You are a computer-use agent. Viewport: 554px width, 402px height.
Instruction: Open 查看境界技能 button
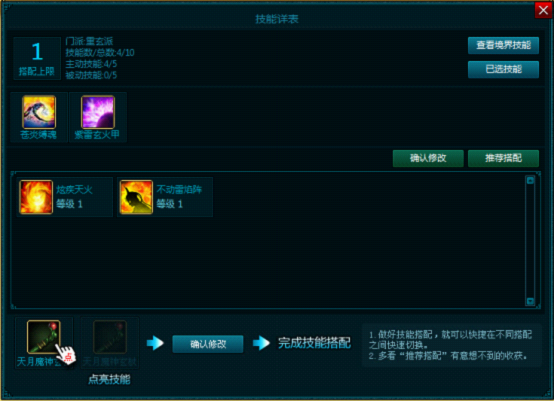[503, 45]
